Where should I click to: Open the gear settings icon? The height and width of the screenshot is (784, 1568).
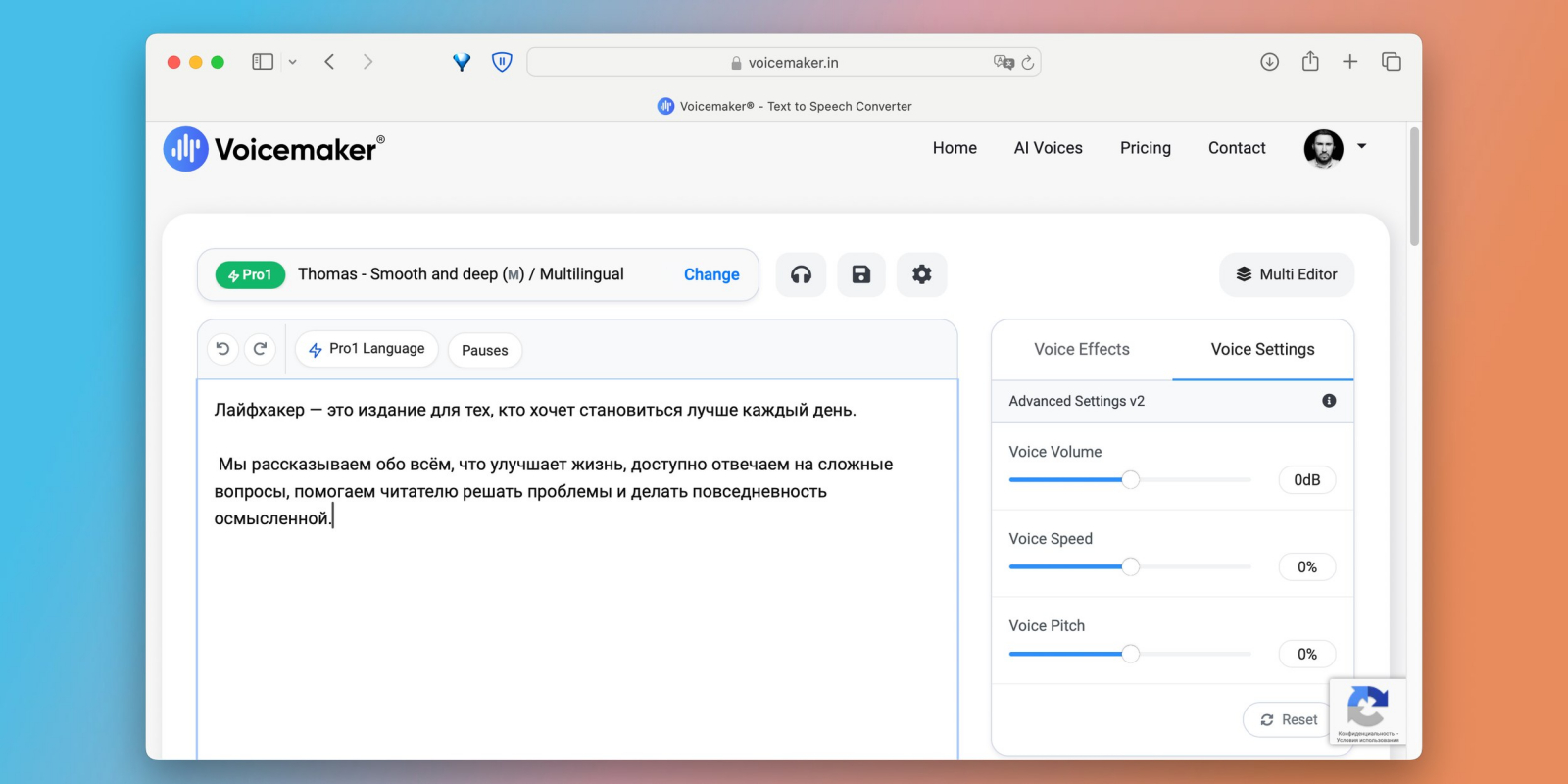(921, 274)
